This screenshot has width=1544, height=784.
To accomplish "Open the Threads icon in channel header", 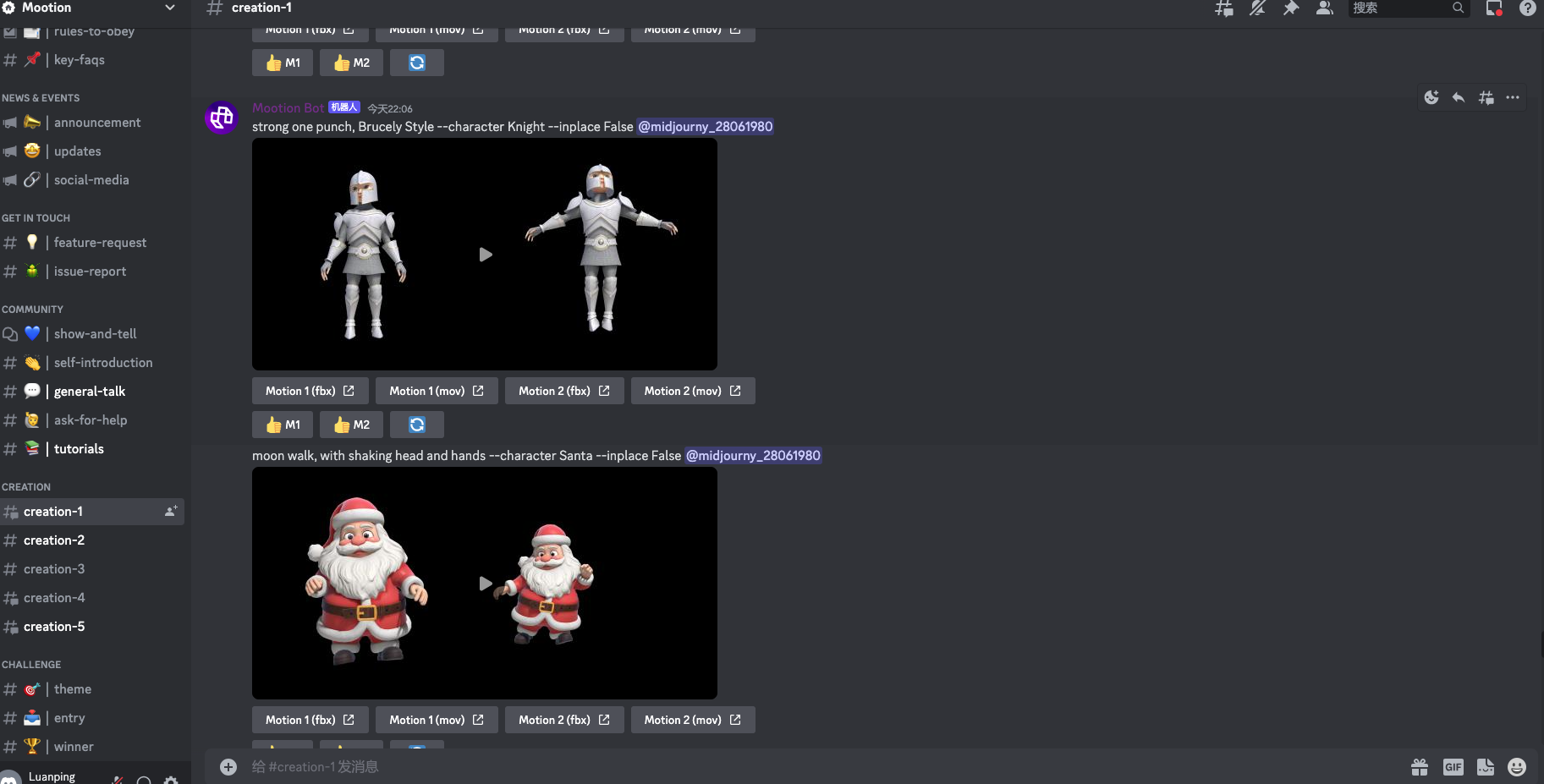I will point(1223,8).
